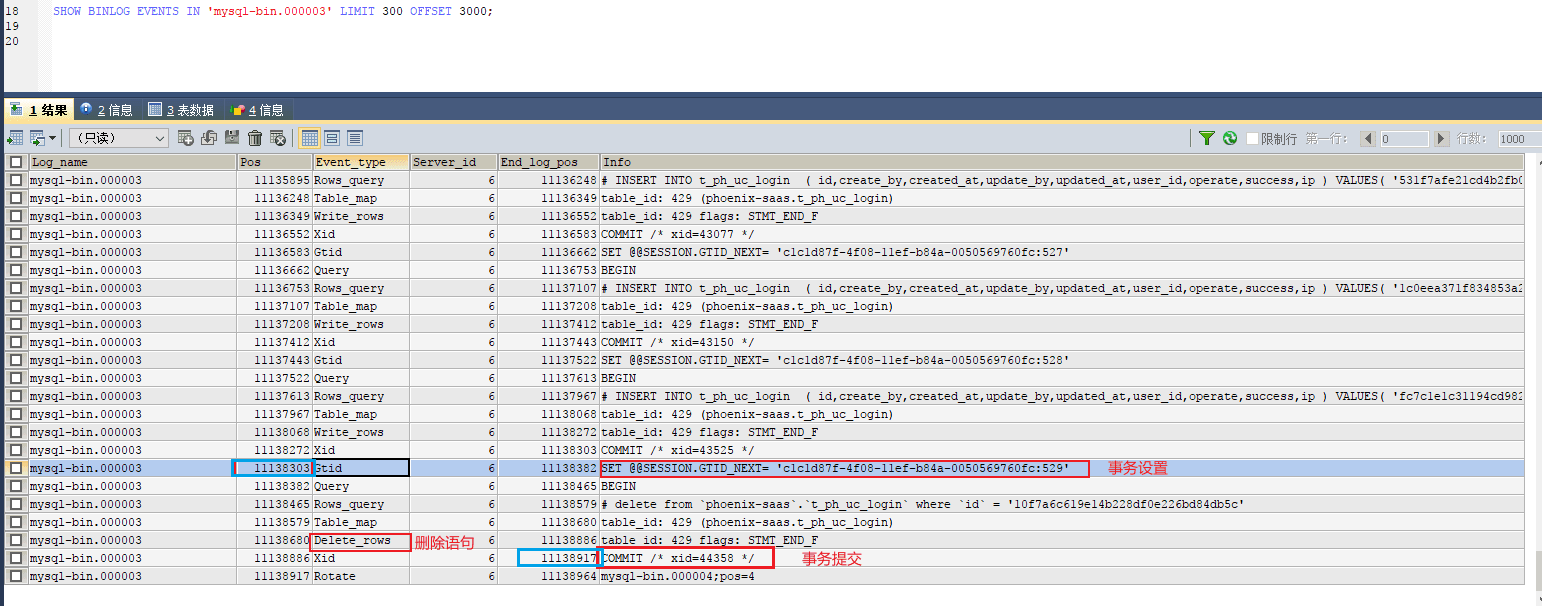The height and width of the screenshot is (606, 1542).
Task: Click the cancel changes icon
Action: 278,138
